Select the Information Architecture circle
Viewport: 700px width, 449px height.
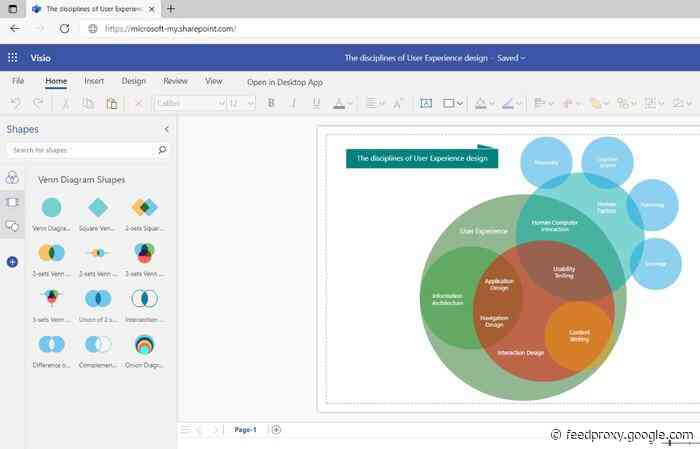(447, 299)
